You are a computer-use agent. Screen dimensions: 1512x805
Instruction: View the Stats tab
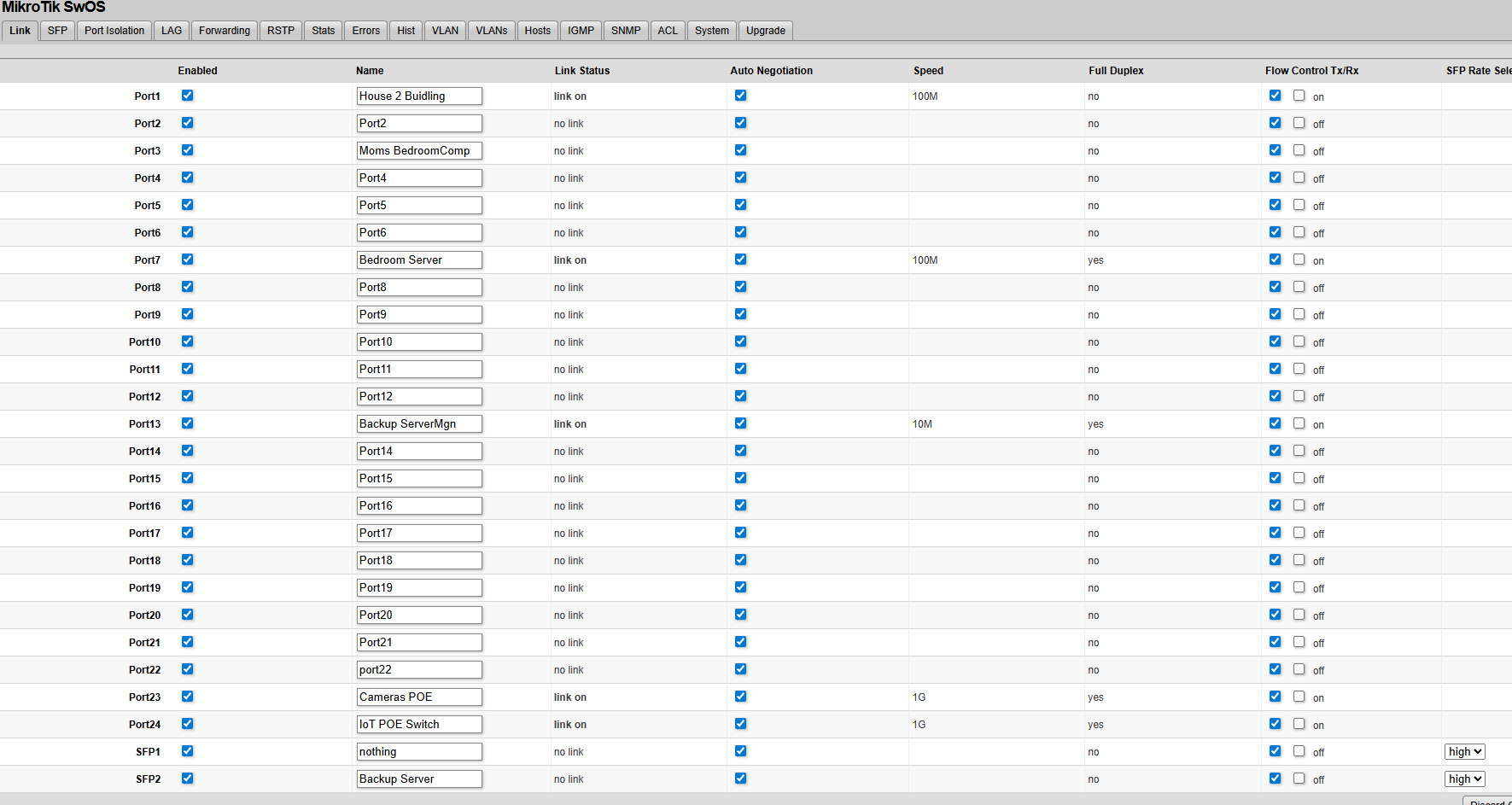pyautogui.click(x=324, y=31)
